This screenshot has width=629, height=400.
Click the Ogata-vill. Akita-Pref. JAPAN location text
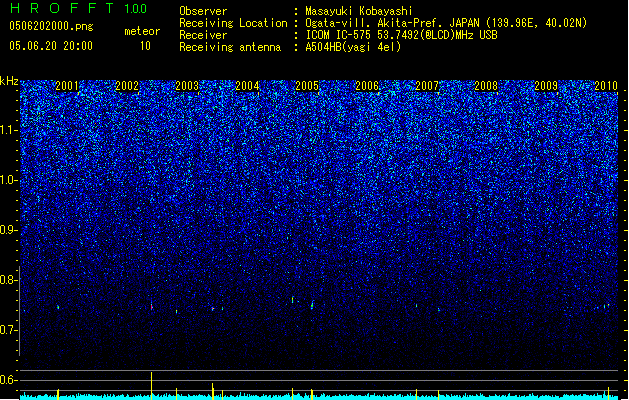click(446, 23)
